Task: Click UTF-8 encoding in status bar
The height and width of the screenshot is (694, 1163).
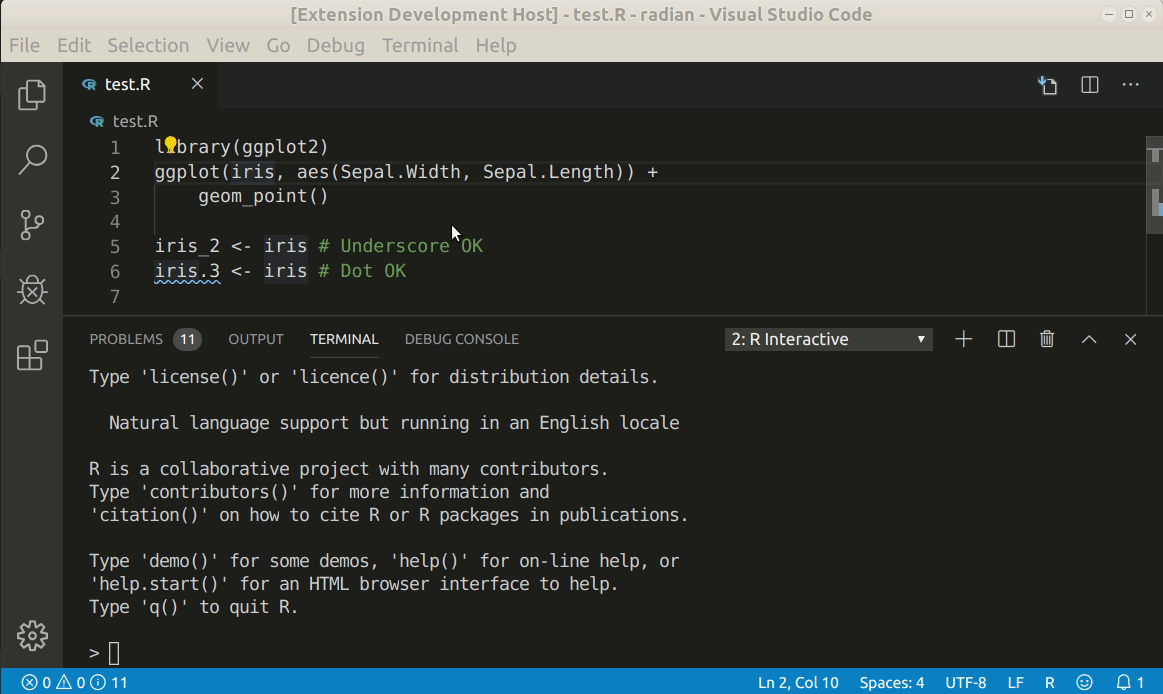Action: (x=966, y=682)
